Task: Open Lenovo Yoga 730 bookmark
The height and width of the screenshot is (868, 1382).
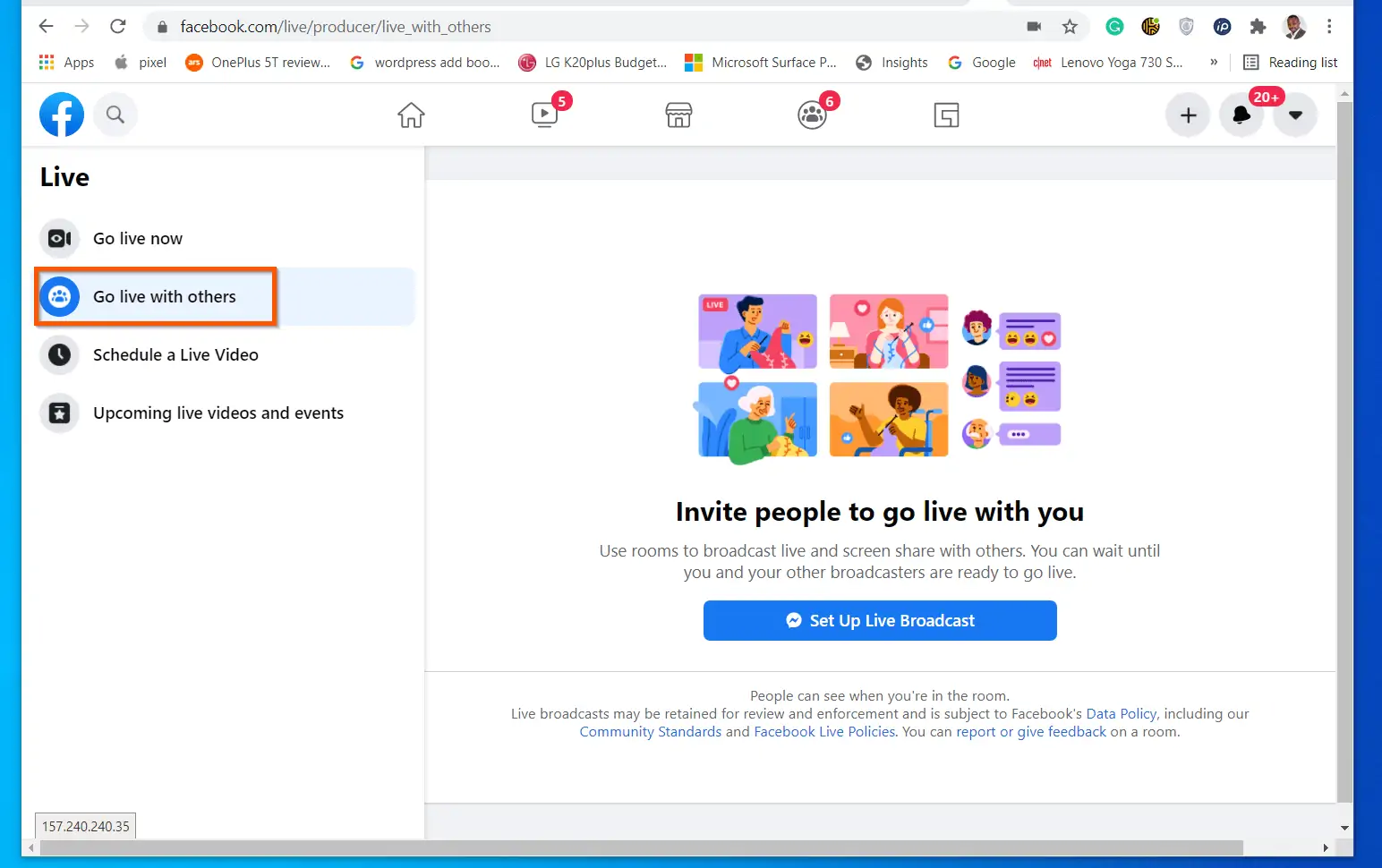Action: tap(1108, 62)
